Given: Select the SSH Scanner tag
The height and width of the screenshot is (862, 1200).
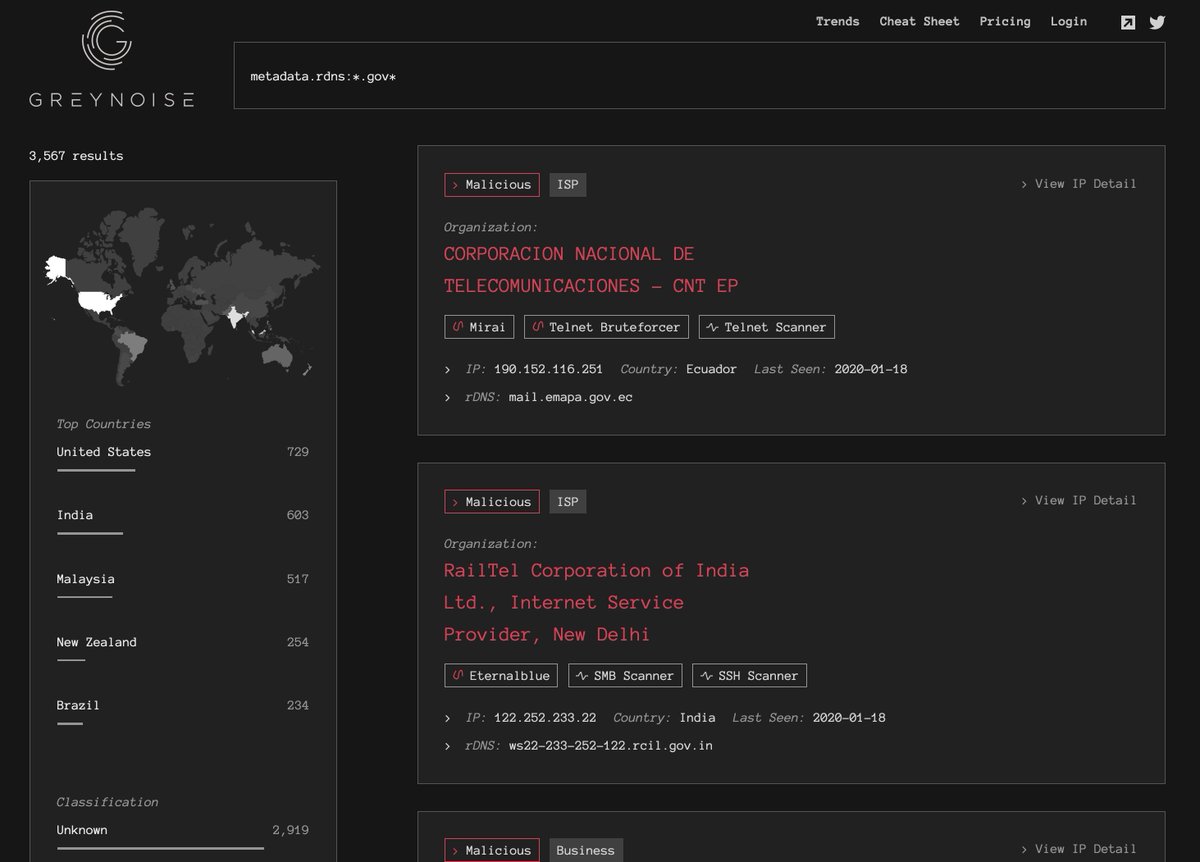Looking at the screenshot, I should tap(749, 676).
